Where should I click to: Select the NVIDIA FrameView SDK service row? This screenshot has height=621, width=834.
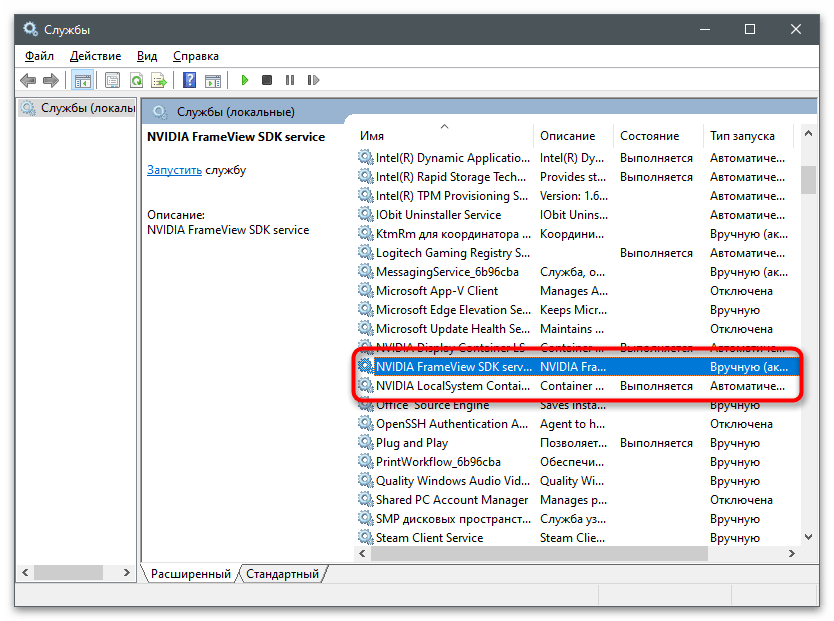coord(578,367)
